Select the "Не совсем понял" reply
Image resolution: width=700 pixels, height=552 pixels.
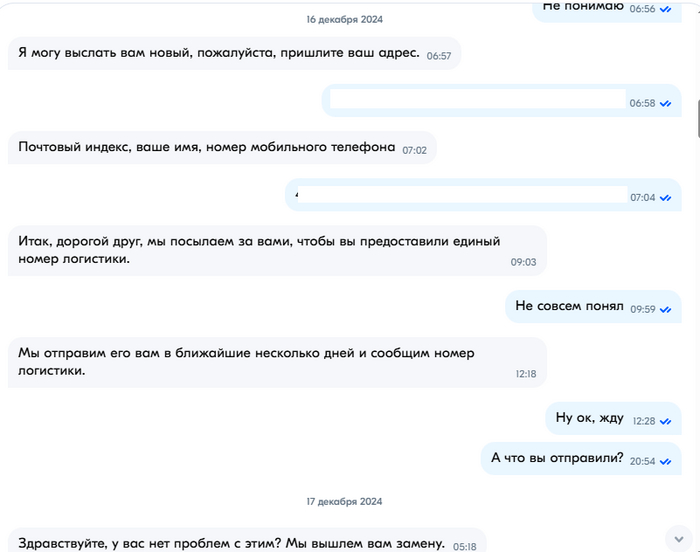click(x=569, y=306)
